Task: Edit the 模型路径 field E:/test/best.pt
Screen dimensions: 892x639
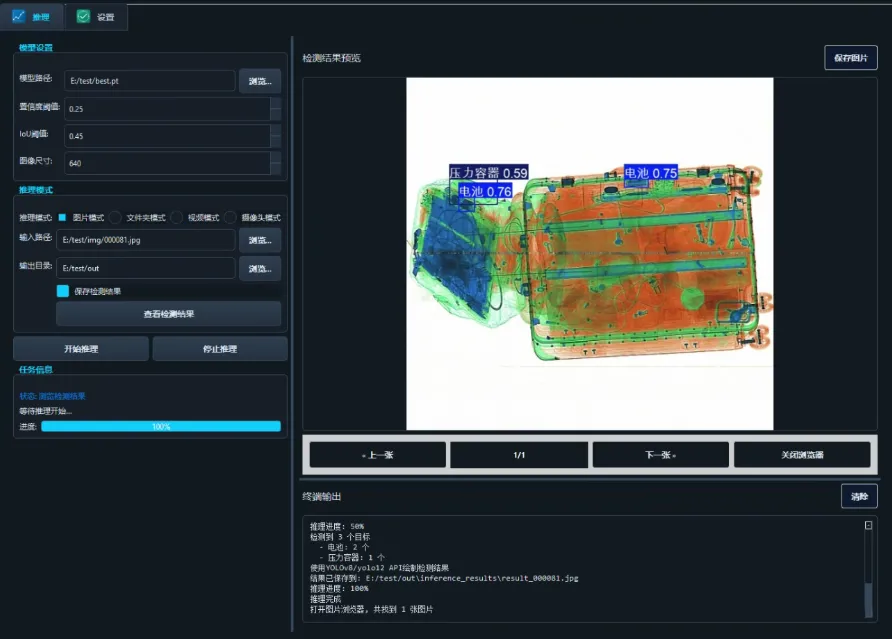Action: point(150,81)
